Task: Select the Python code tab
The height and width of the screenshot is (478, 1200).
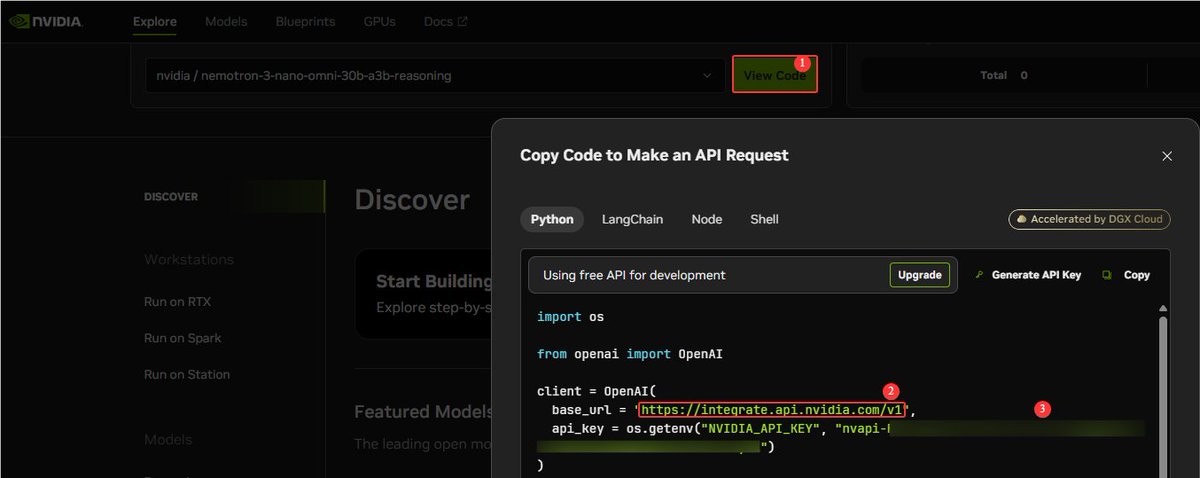Action: tap(552, 219)
